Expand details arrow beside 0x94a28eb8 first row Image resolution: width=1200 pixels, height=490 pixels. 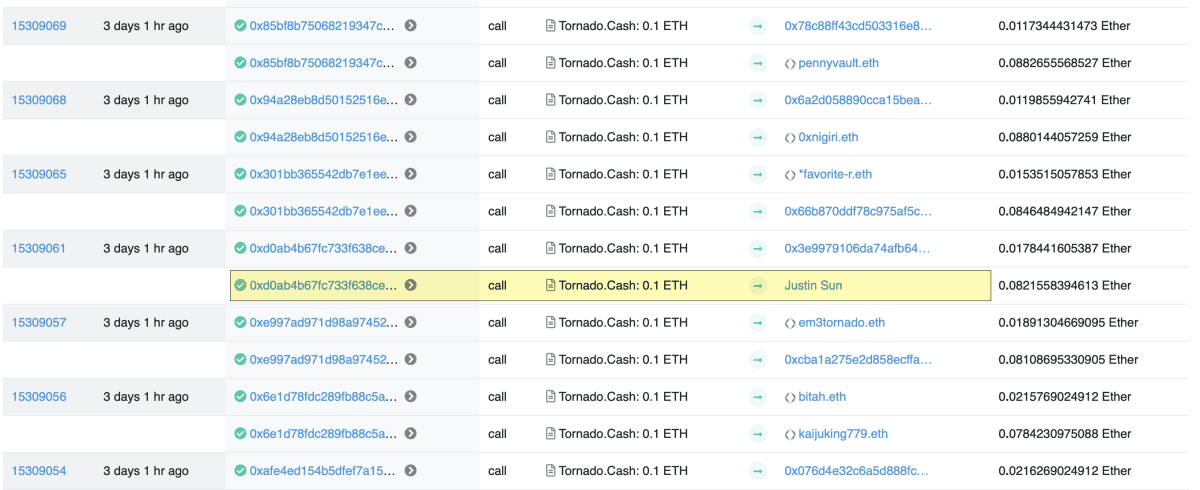coord(411,100)
